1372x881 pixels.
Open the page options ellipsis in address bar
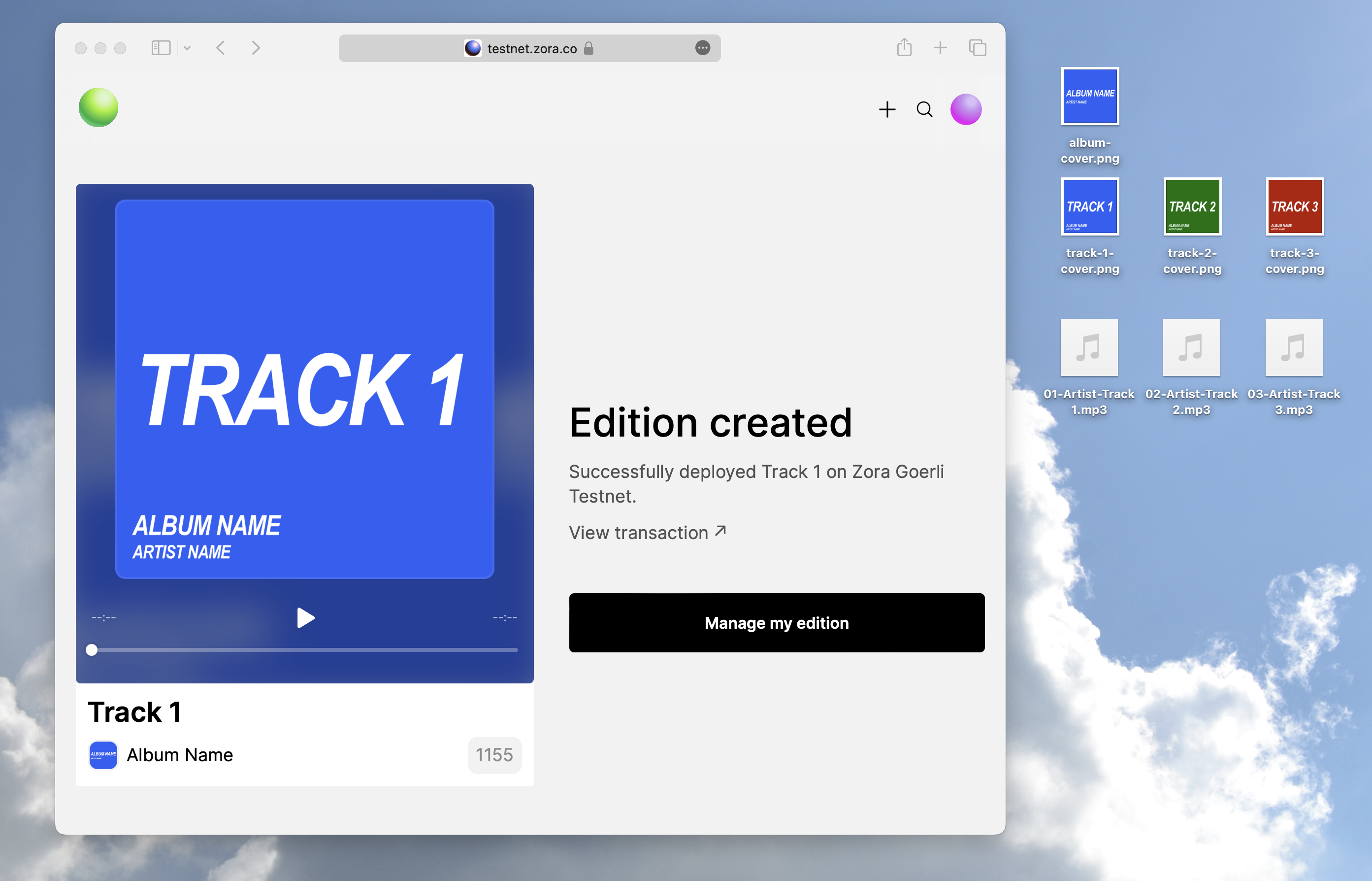point(703,48)
